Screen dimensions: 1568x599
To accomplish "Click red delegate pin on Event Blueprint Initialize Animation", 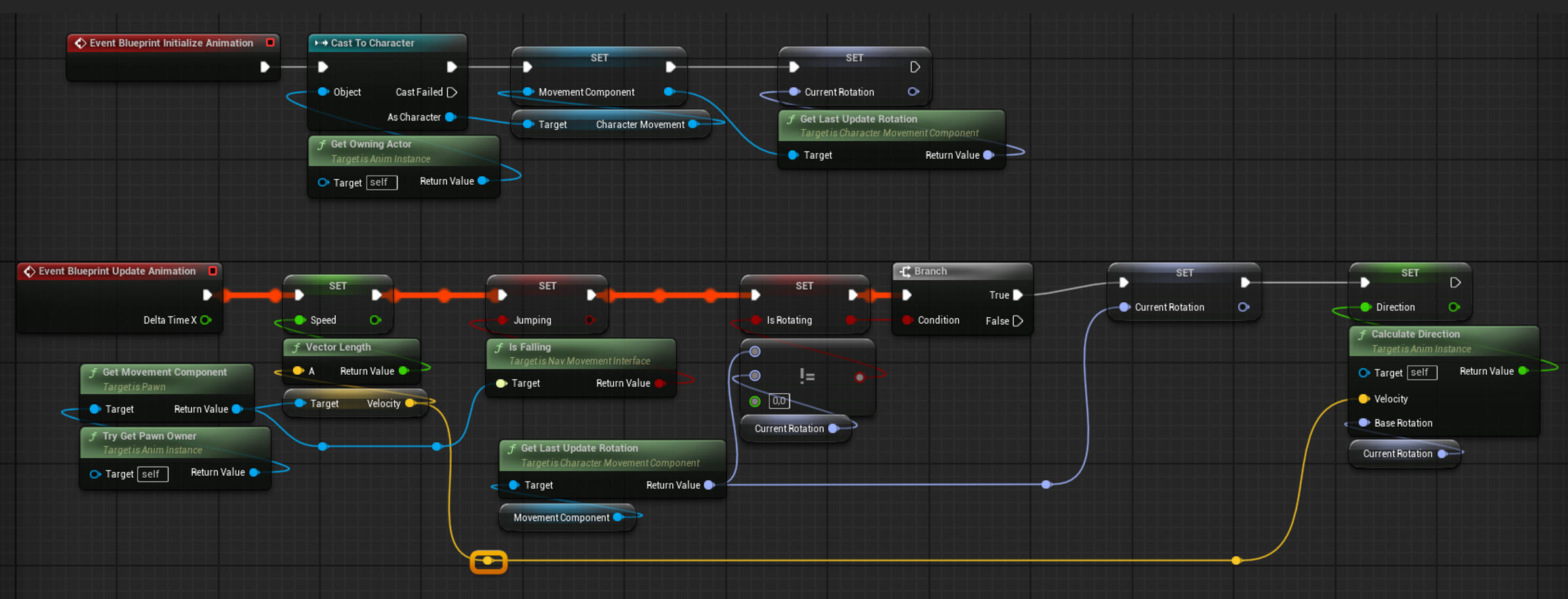I will pyautogui.click(x=270, y=43).
